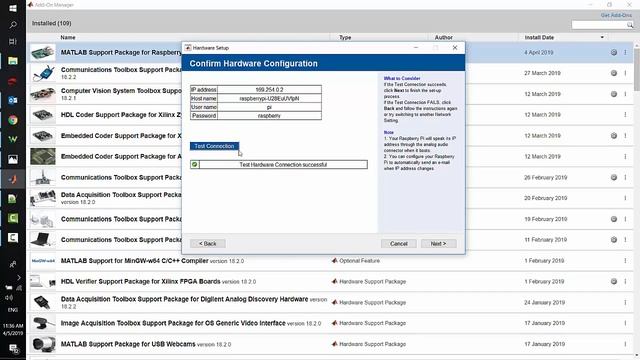Open setup gear on 27 March 2019 row
The height and width of the screenshot is (360, 640).
613,73
